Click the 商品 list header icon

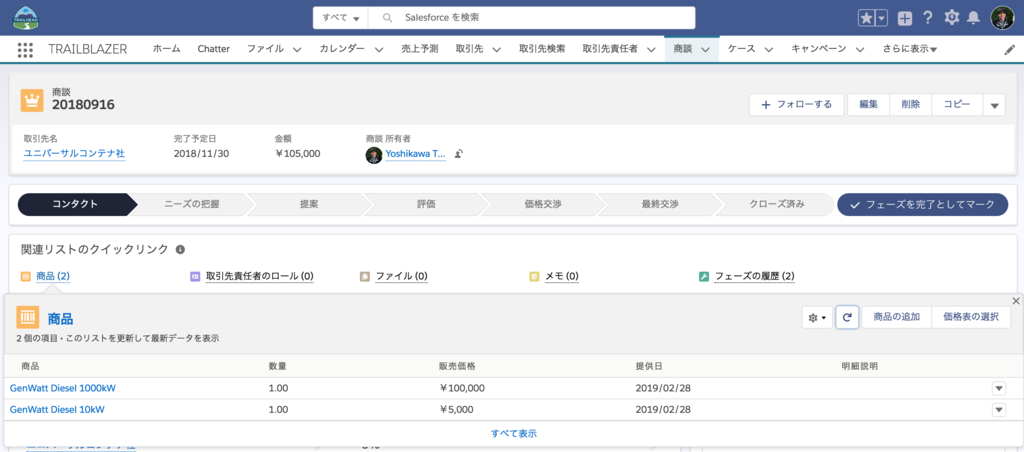28,317
